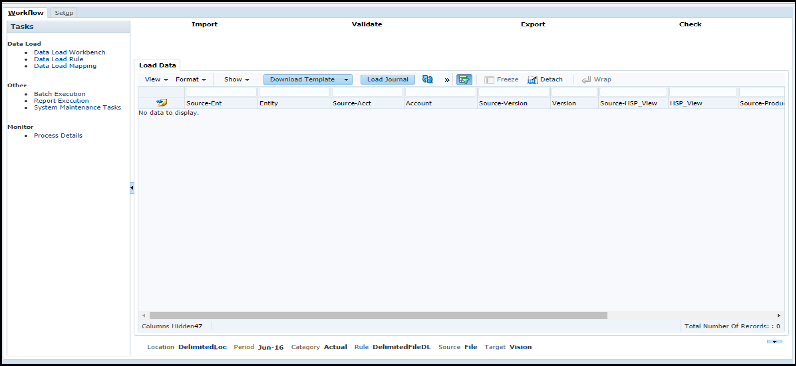Click the scroll left arrow of horizontal scrollbar
The height and width of the screenshot is (366, 796).
144,315
